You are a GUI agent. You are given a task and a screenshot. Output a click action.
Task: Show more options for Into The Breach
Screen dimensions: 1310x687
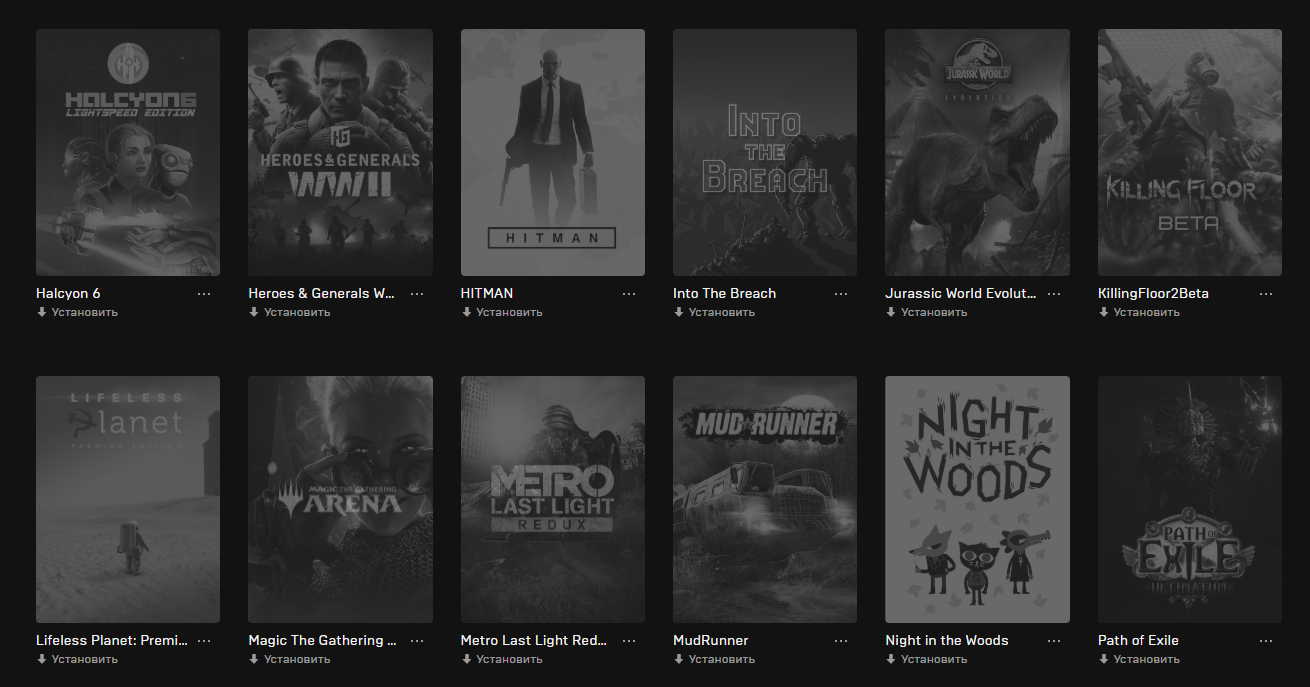841,294
